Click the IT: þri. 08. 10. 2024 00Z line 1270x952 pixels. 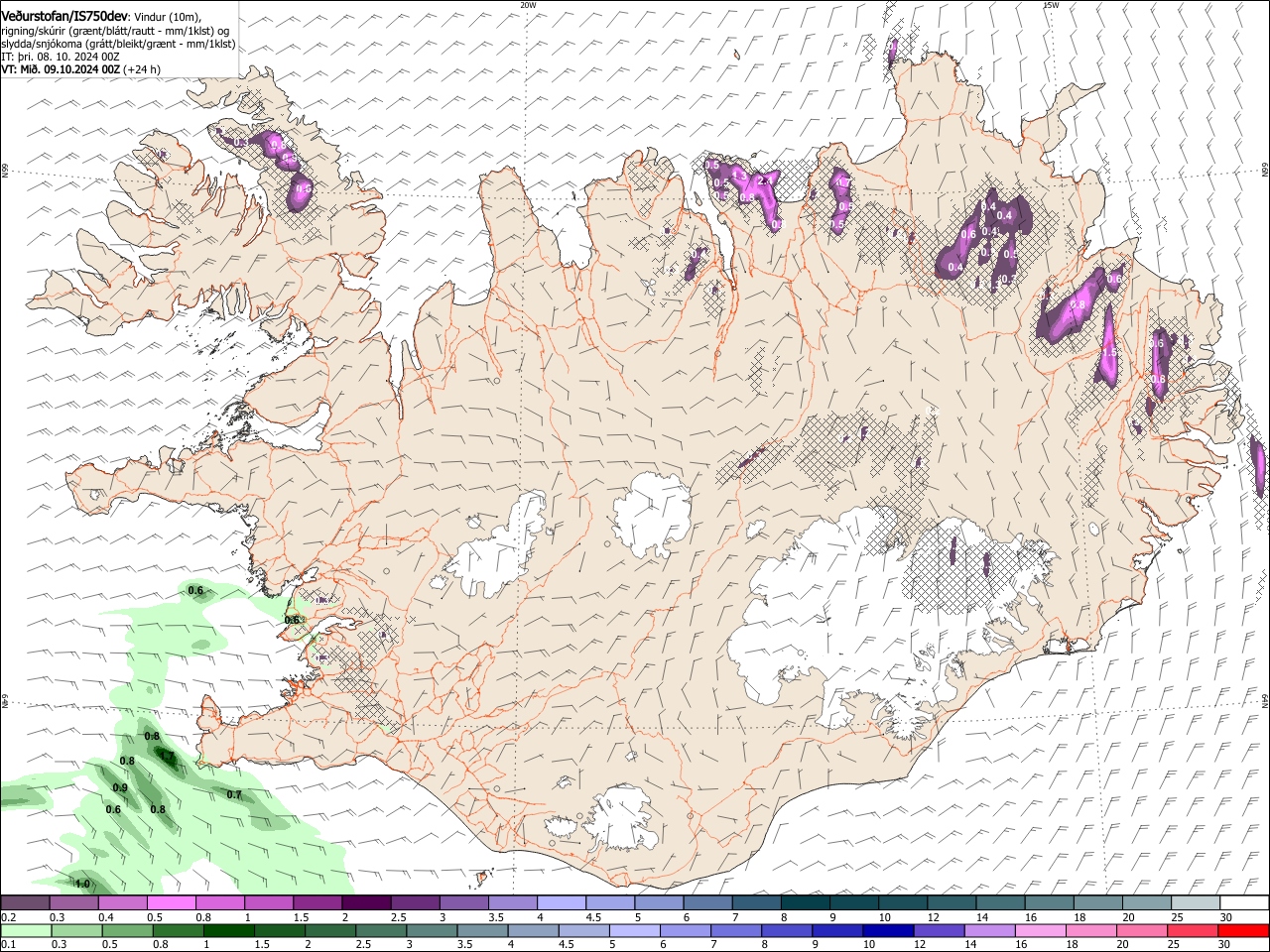61,57
